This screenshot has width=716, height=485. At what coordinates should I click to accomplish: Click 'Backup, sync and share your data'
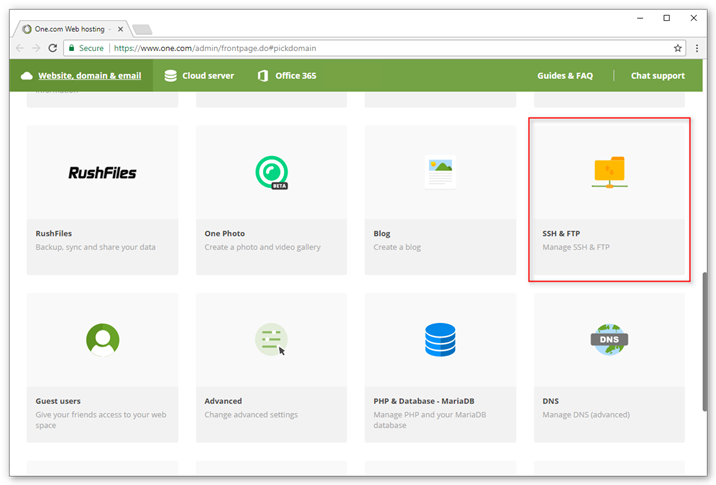(95, 247)
